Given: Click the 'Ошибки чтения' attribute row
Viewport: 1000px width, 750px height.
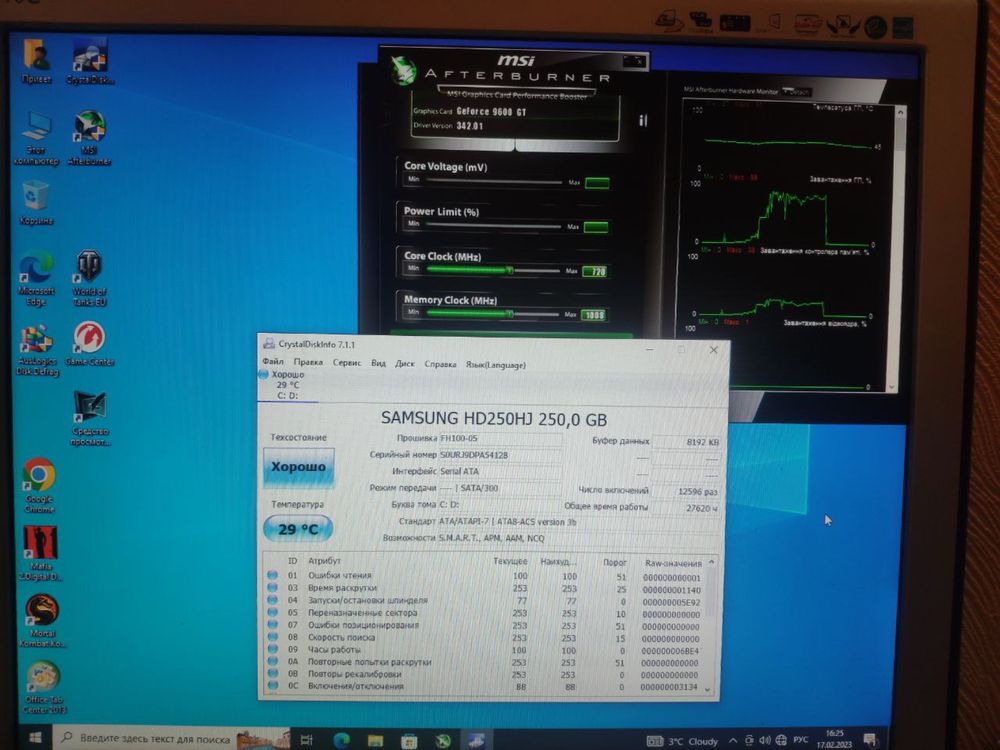Looking at the screenshot, I should click(x=485, y=575).
